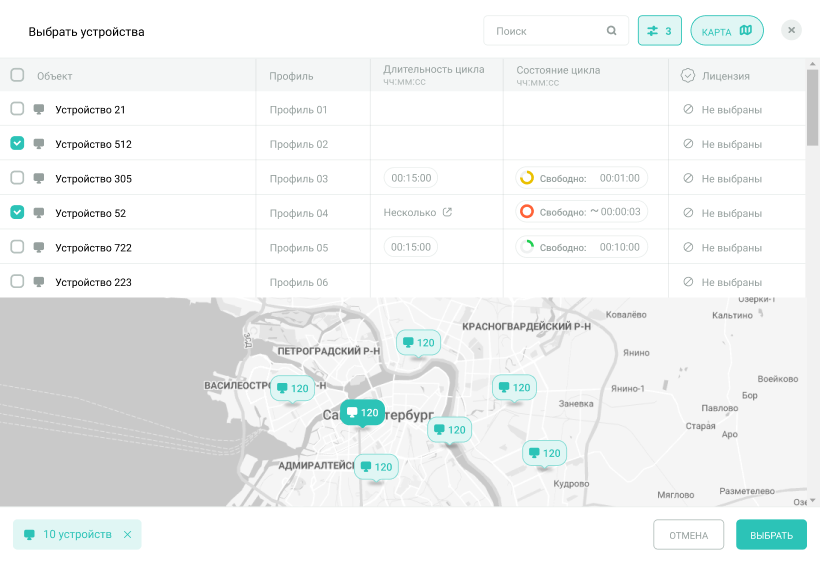Select the 120 marker left of Заневка
820x562 pixels.
pos(515,388)
